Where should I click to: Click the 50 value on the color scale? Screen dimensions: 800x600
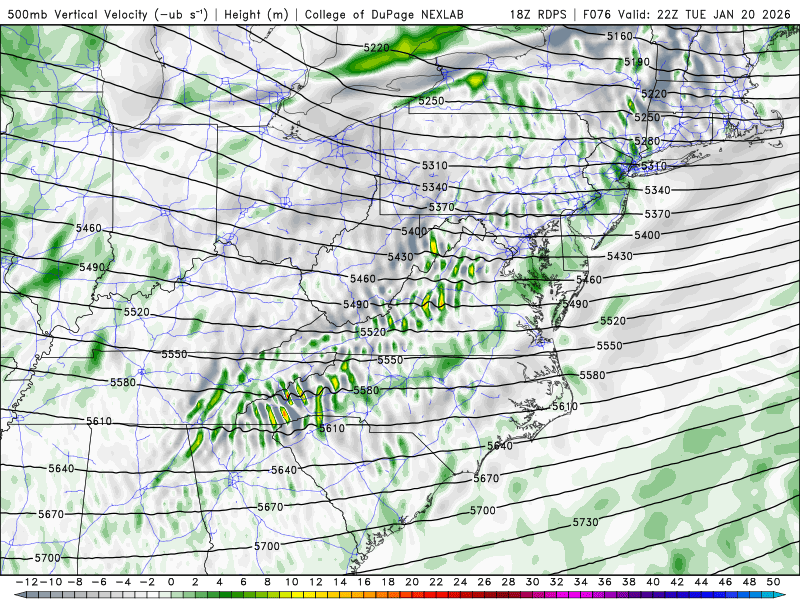(773, 582)
